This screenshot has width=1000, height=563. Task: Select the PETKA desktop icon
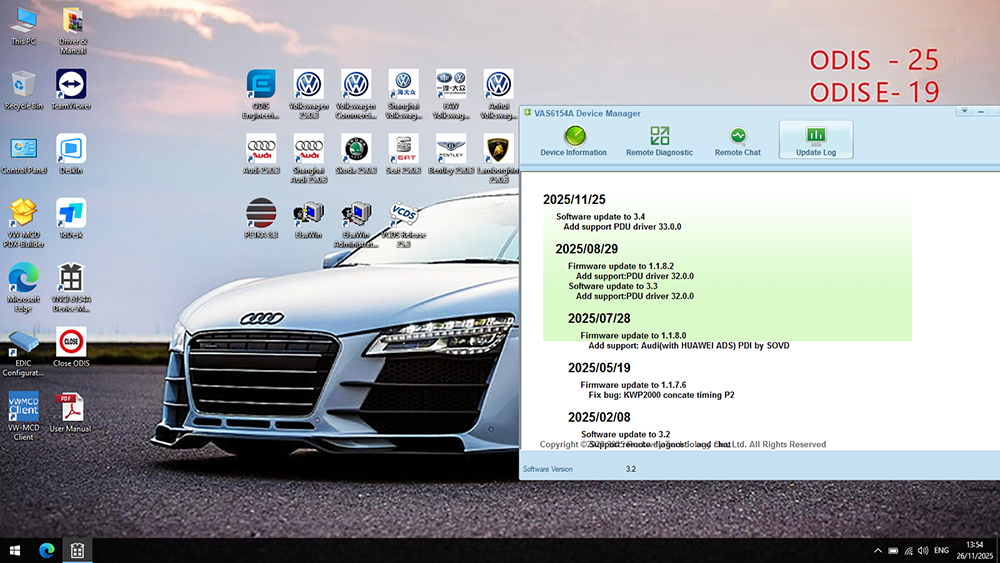tap(261, 220)
